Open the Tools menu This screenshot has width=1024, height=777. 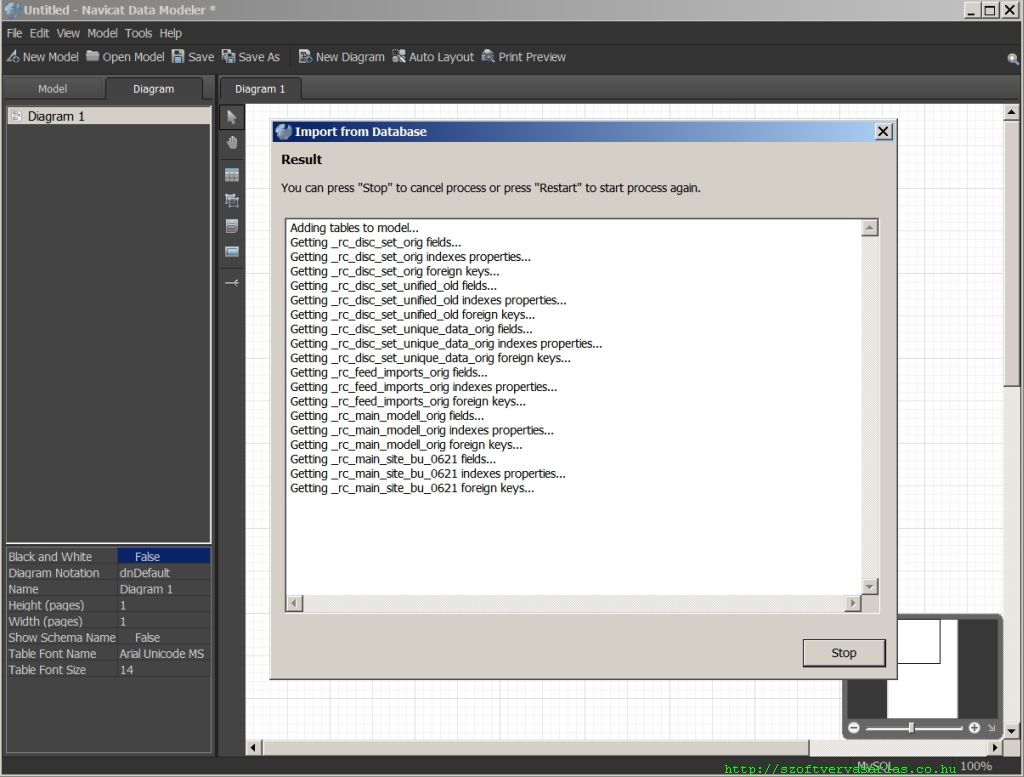[x=138, y=33]
